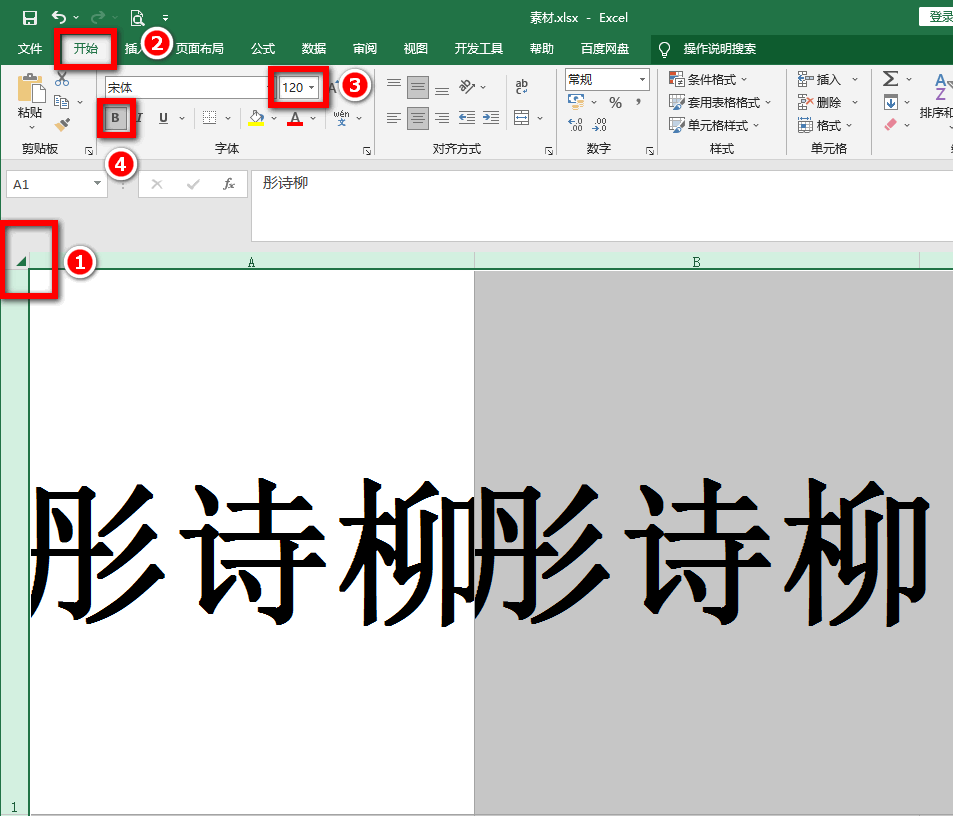The image size is (953, 816).
Task: Open the font size 120 dropdown
Action: pyautogui.click(x=312, y=87)
